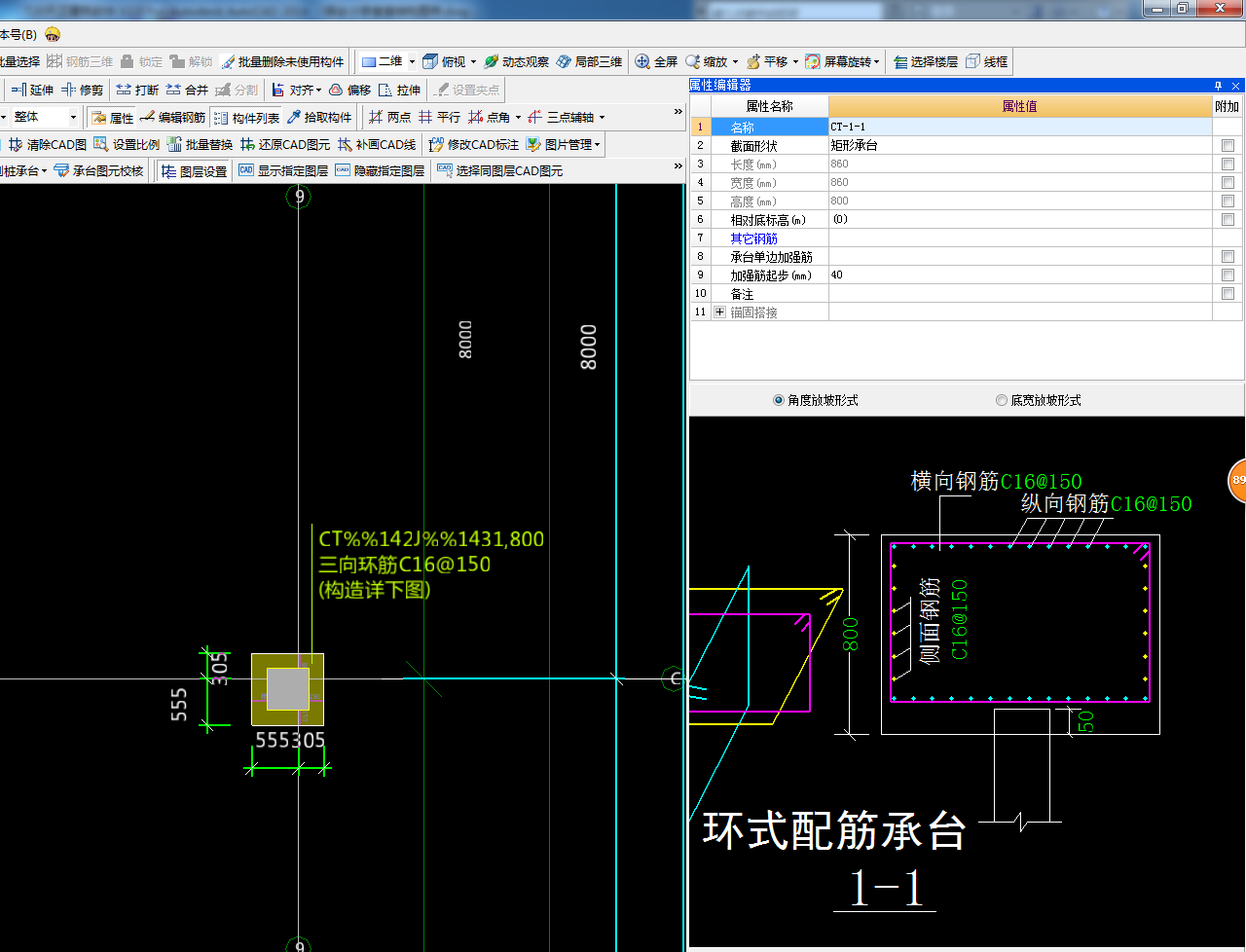Click 选择同图层CAD图元 tool

(x=500, y=170)
